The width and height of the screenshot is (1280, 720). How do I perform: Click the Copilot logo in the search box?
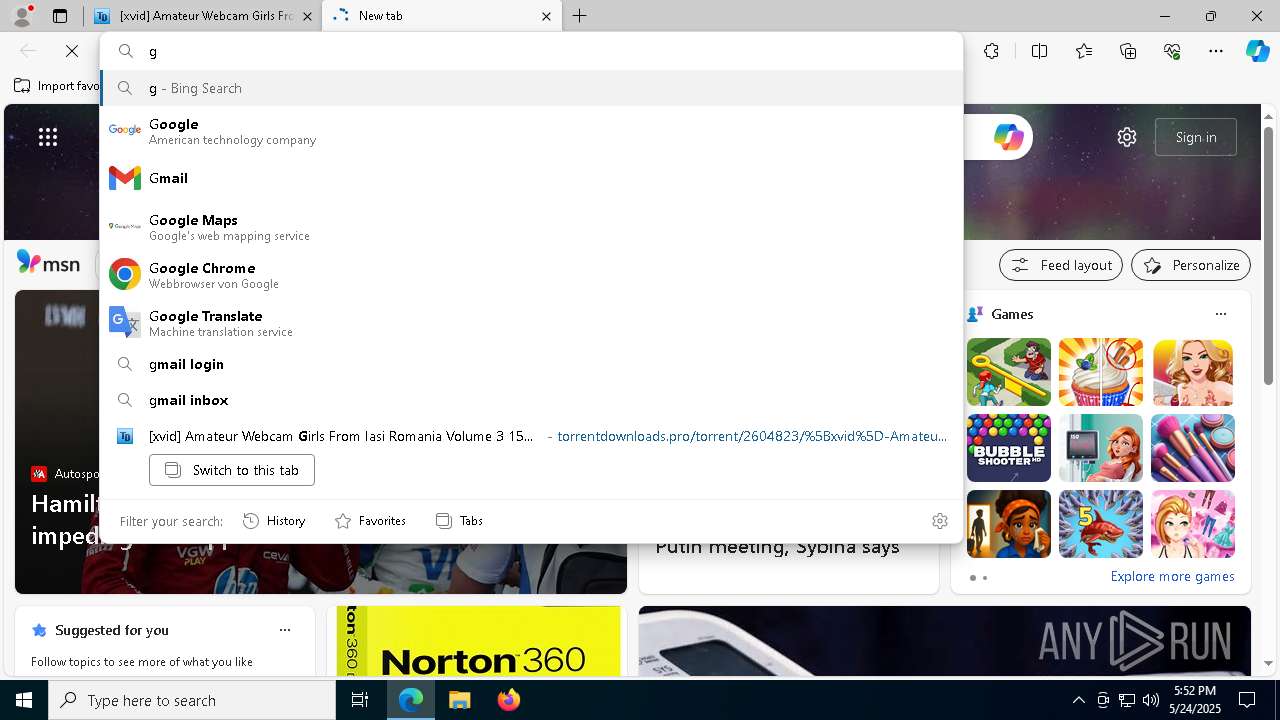(1008, 137)
